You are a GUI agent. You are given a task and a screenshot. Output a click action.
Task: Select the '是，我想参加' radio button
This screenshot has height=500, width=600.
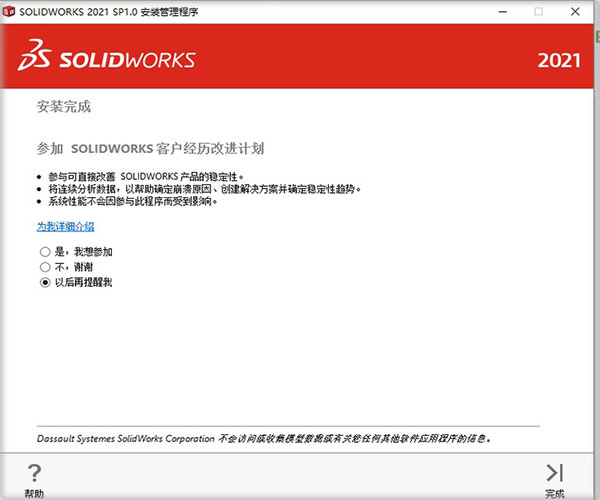(x=45, y=252)
